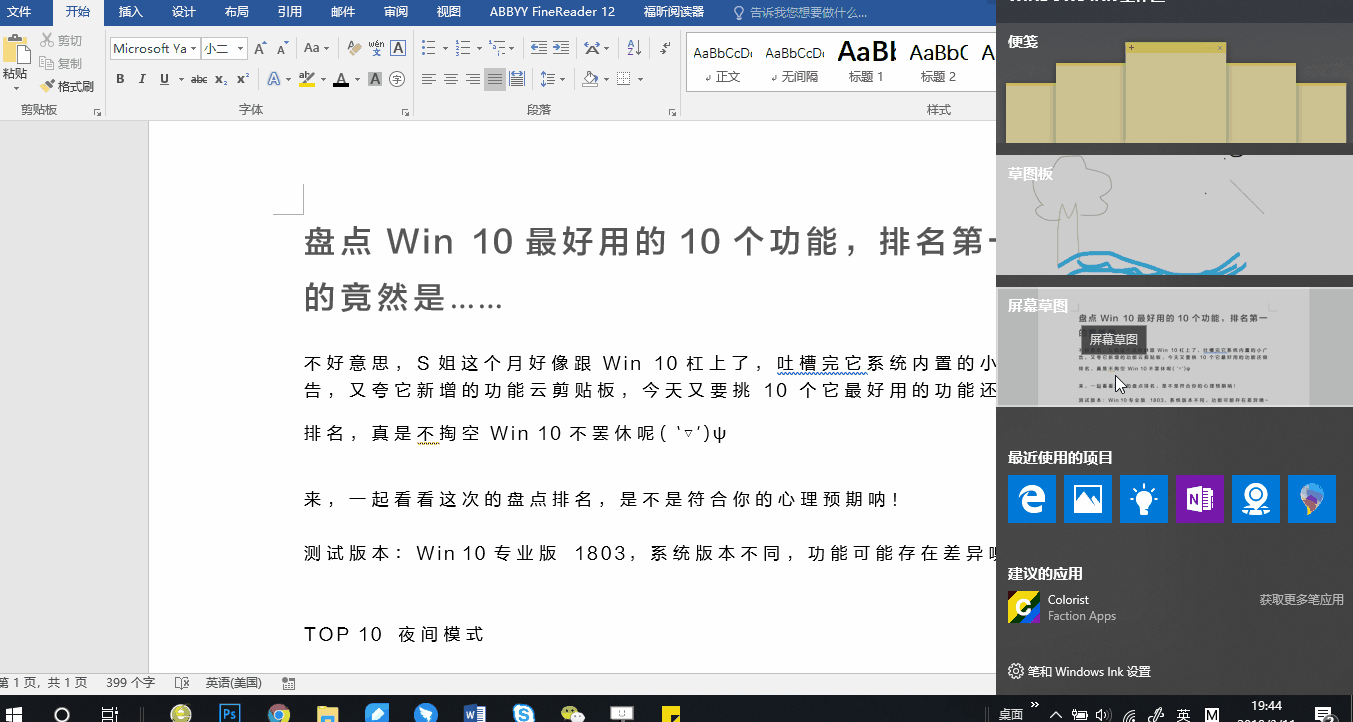Screen dimensions: 1353x722
Task: Click the 获取更多笔应用 link
Action: point(1303,598)
